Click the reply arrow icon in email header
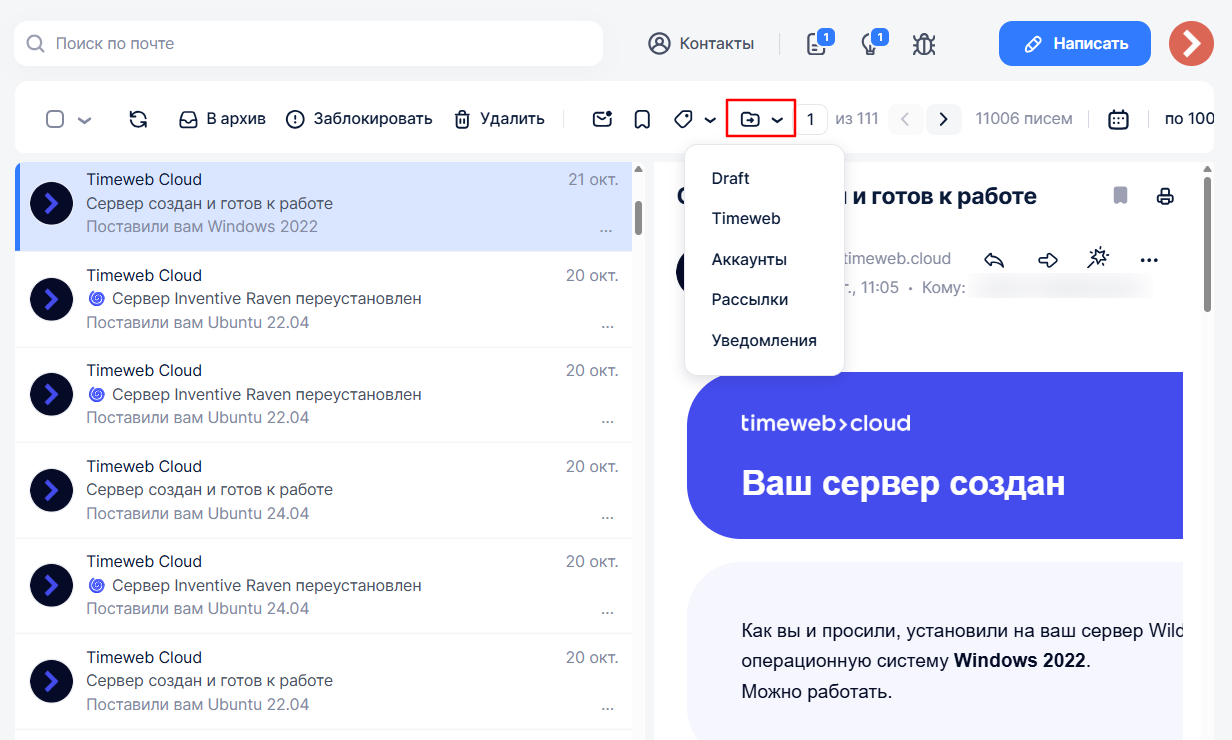The height and width of the screenshot is (740, 1232). pos(993,260)
